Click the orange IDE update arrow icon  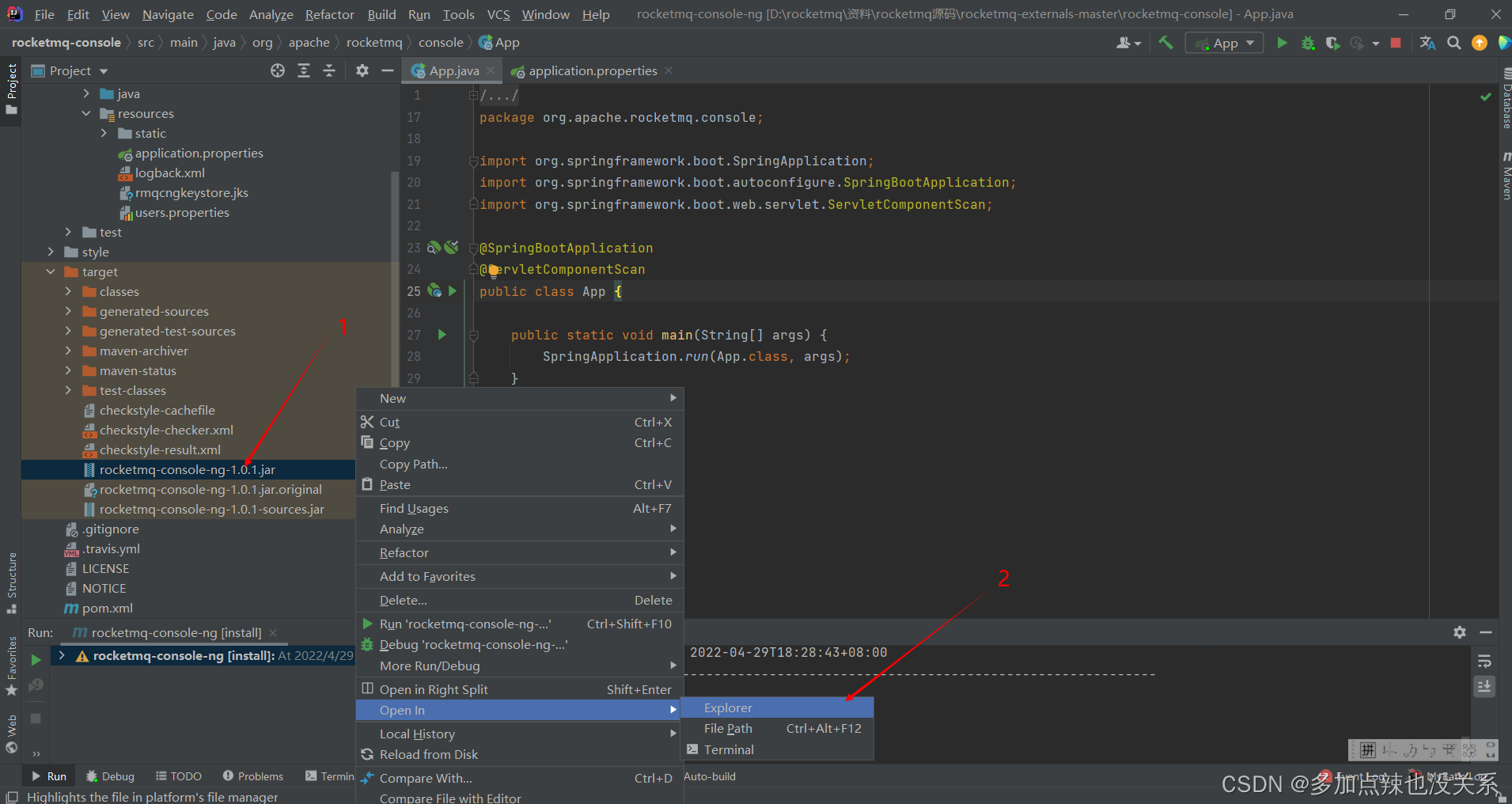[x=1479, y=43]
